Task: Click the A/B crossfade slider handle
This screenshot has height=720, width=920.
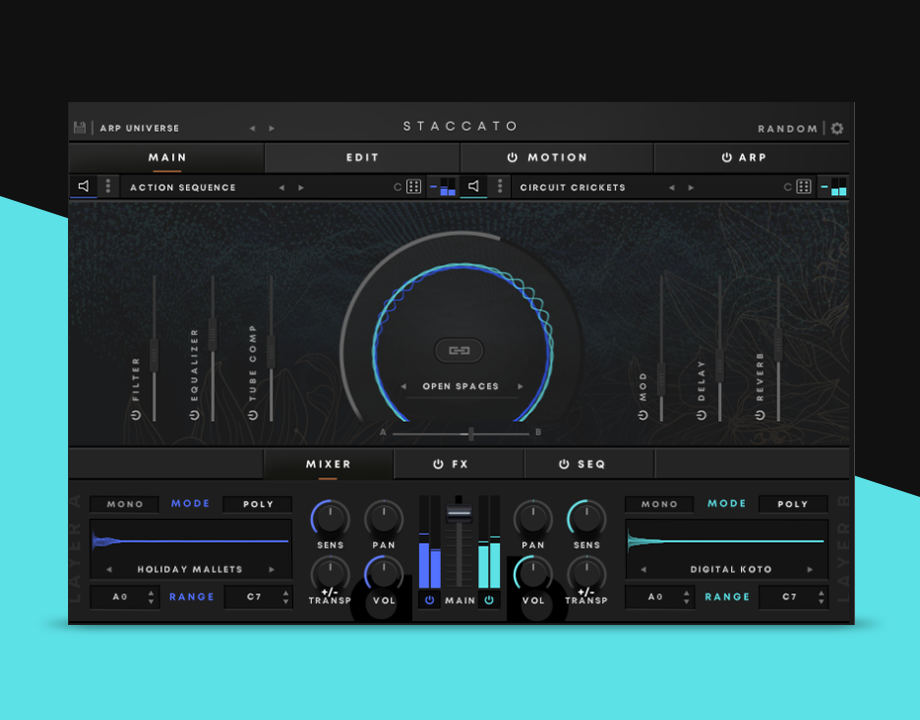Action: [x=470, y=433]
